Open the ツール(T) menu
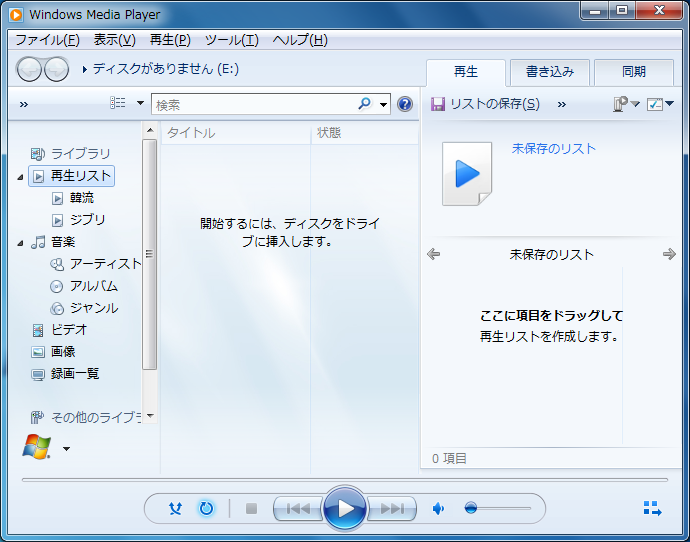Viewport: 690px width, 542px height. coord(232,40)
